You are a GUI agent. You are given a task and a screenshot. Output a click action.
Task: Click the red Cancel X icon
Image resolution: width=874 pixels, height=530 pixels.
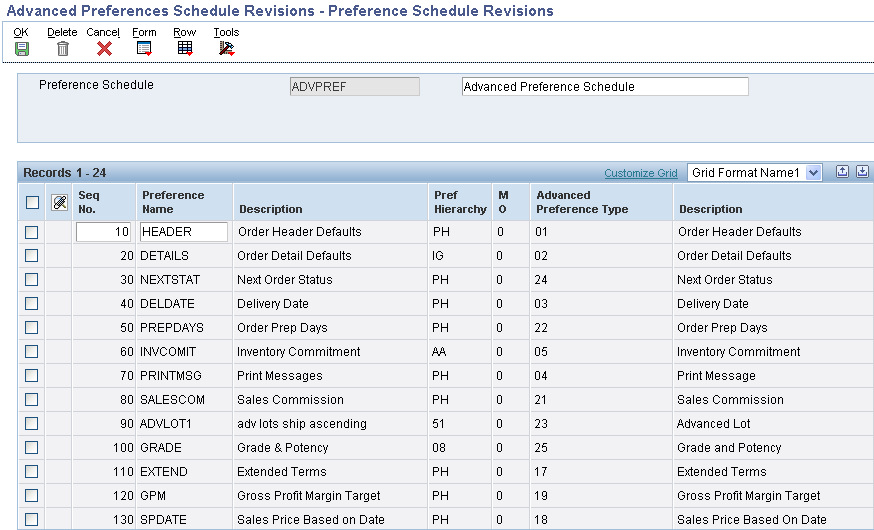104,49
